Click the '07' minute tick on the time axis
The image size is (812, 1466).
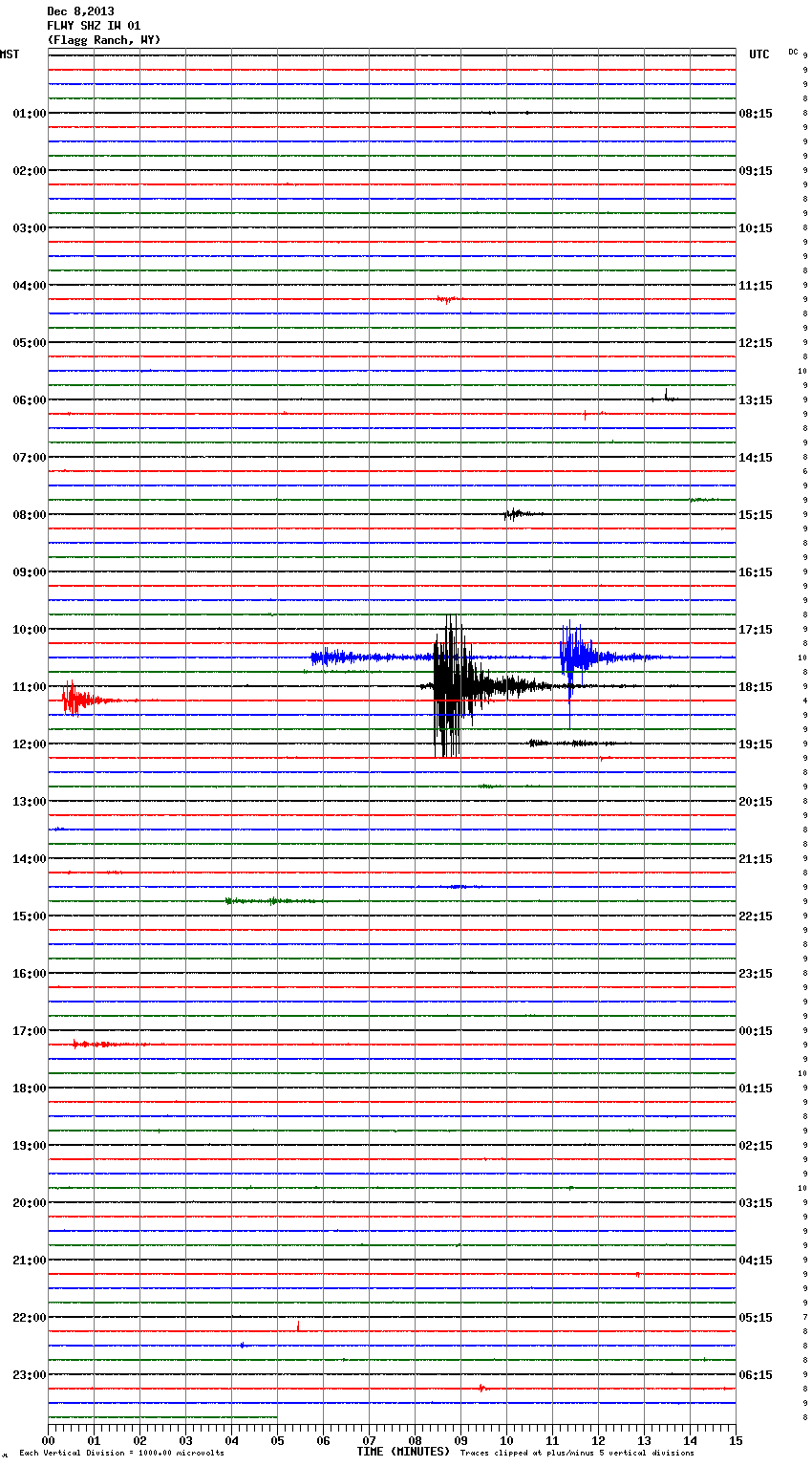click(x=369, y=1441)
